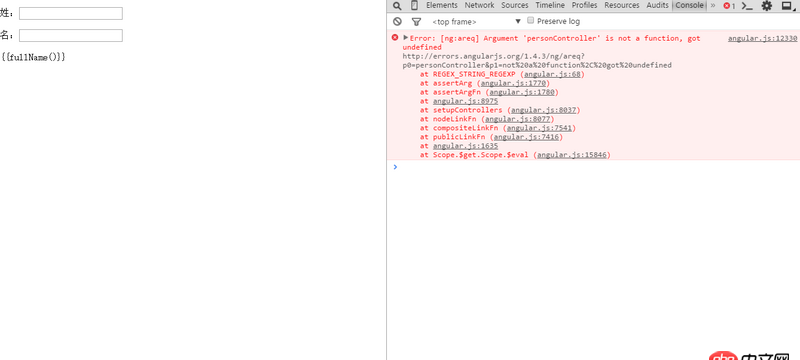Click the red error icon beside the message
The width and height of the screenshot is (800, 360).
point(394,38)
